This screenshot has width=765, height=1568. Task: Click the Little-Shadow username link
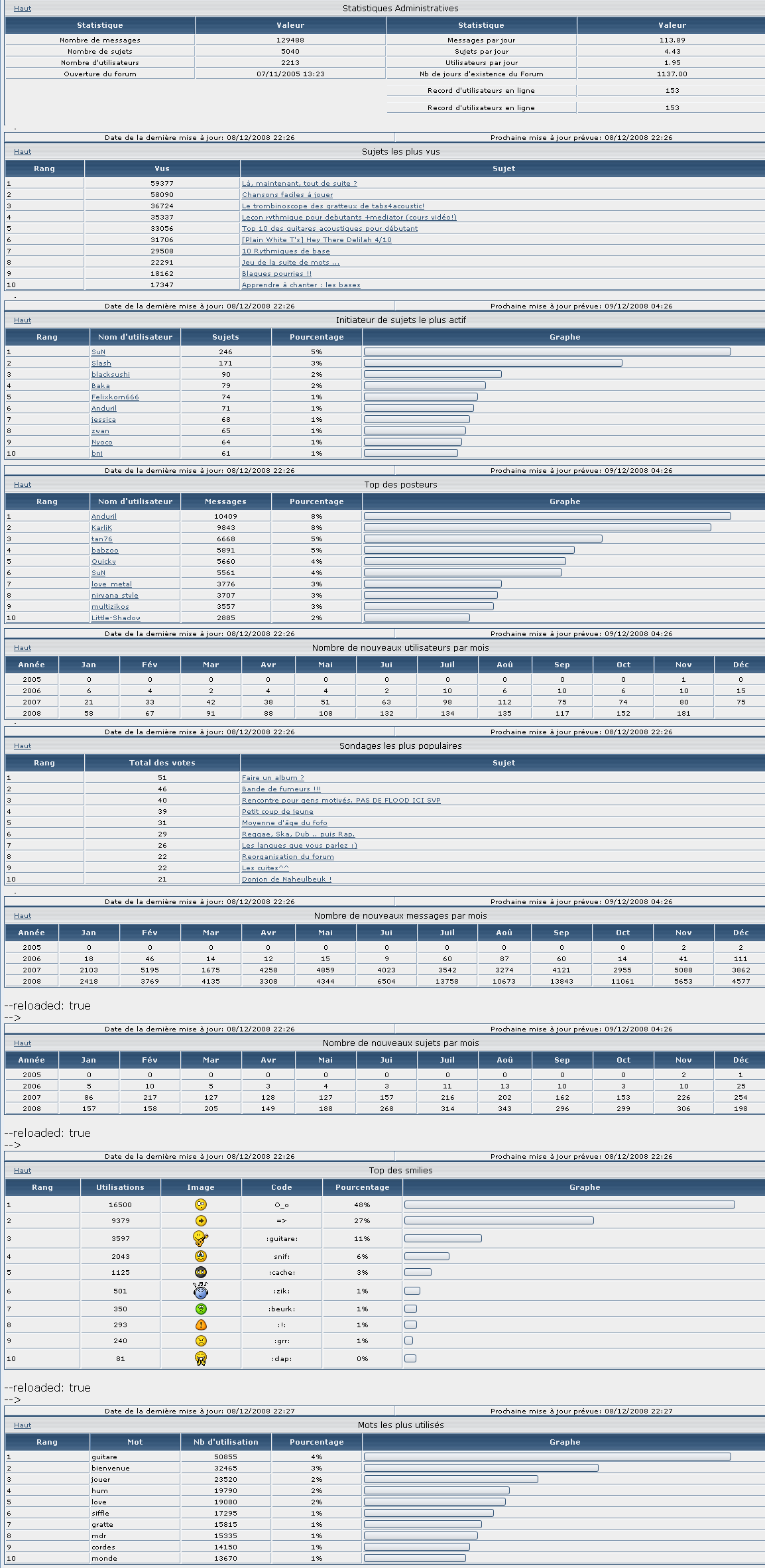116,618
